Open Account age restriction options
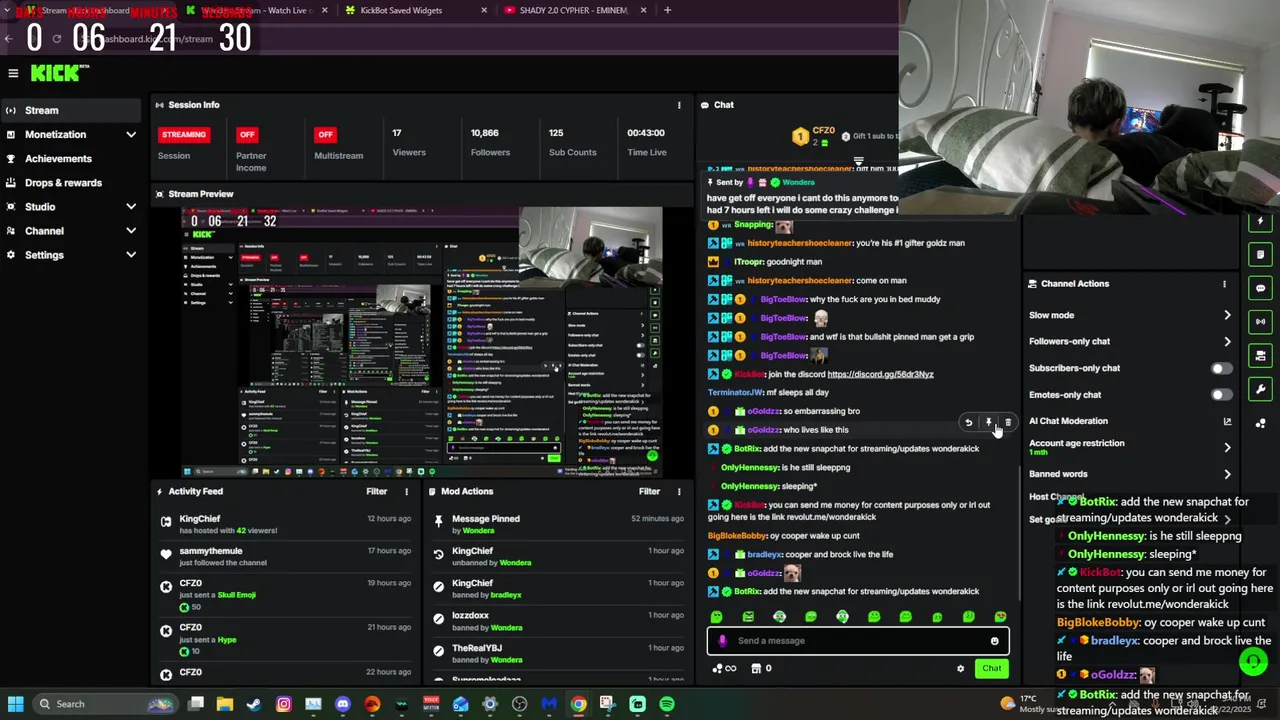The image size is (1280, 720). tap(1227, 448)
